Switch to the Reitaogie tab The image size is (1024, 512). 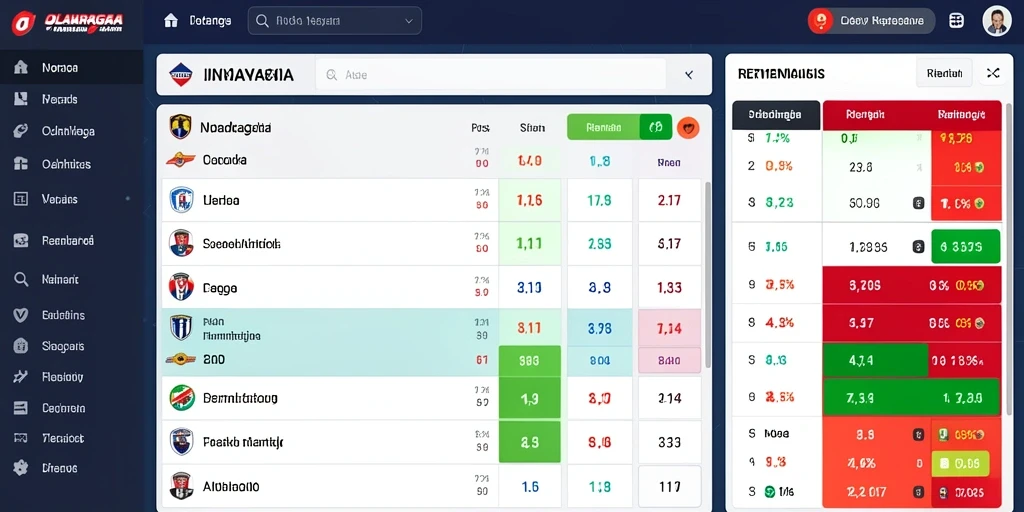961,115
